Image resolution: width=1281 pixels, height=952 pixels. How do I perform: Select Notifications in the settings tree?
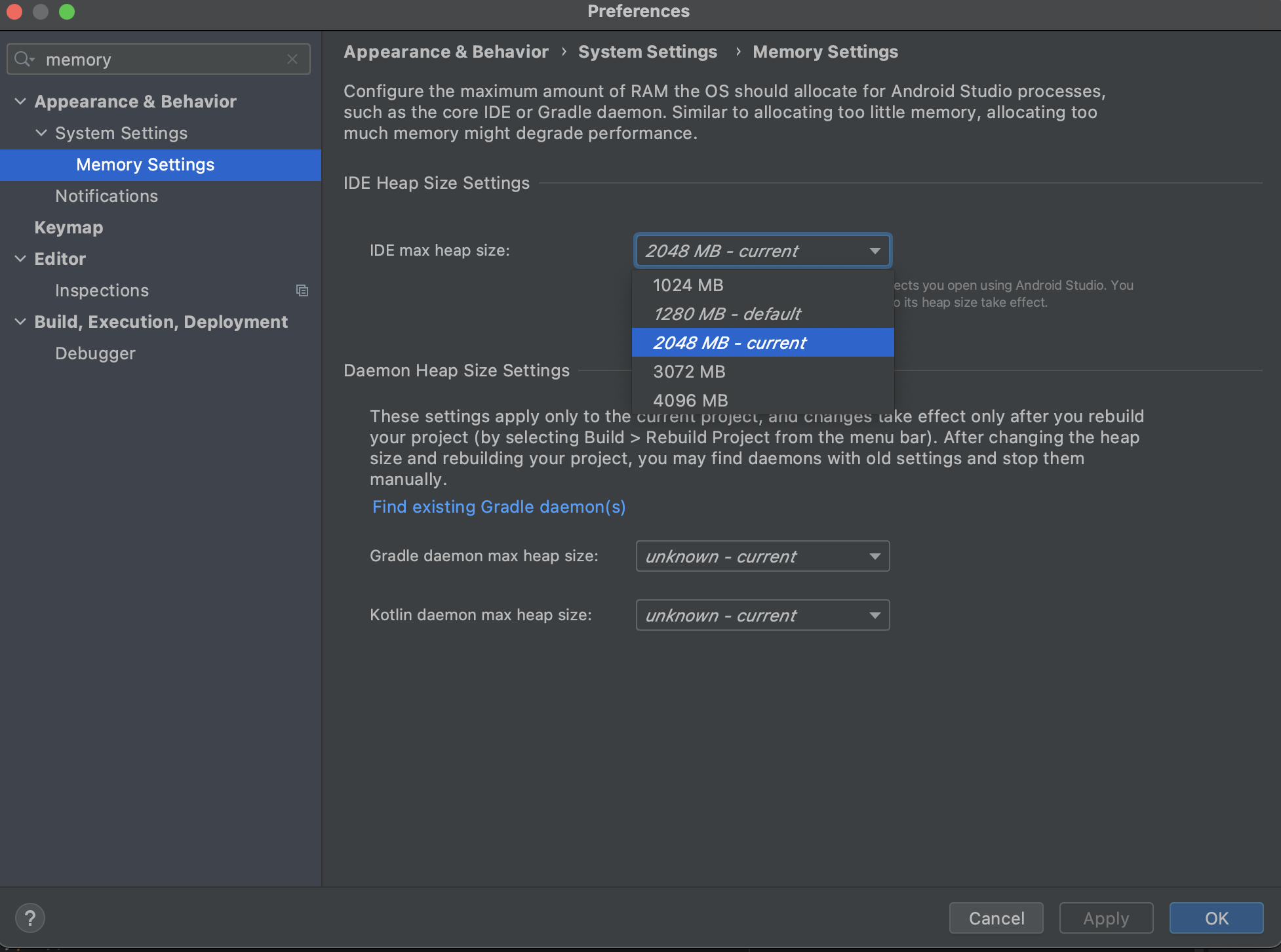[107, 196]
